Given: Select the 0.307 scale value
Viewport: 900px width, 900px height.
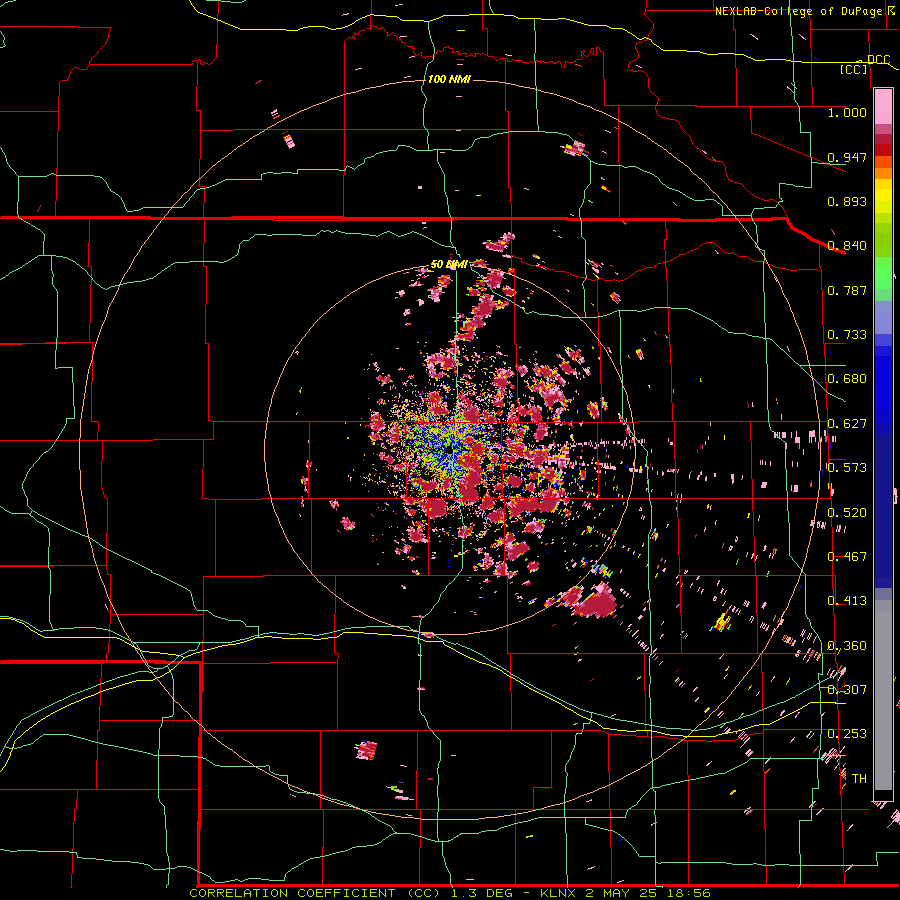Looking at the screenshot, I should [x=847, y=690].
